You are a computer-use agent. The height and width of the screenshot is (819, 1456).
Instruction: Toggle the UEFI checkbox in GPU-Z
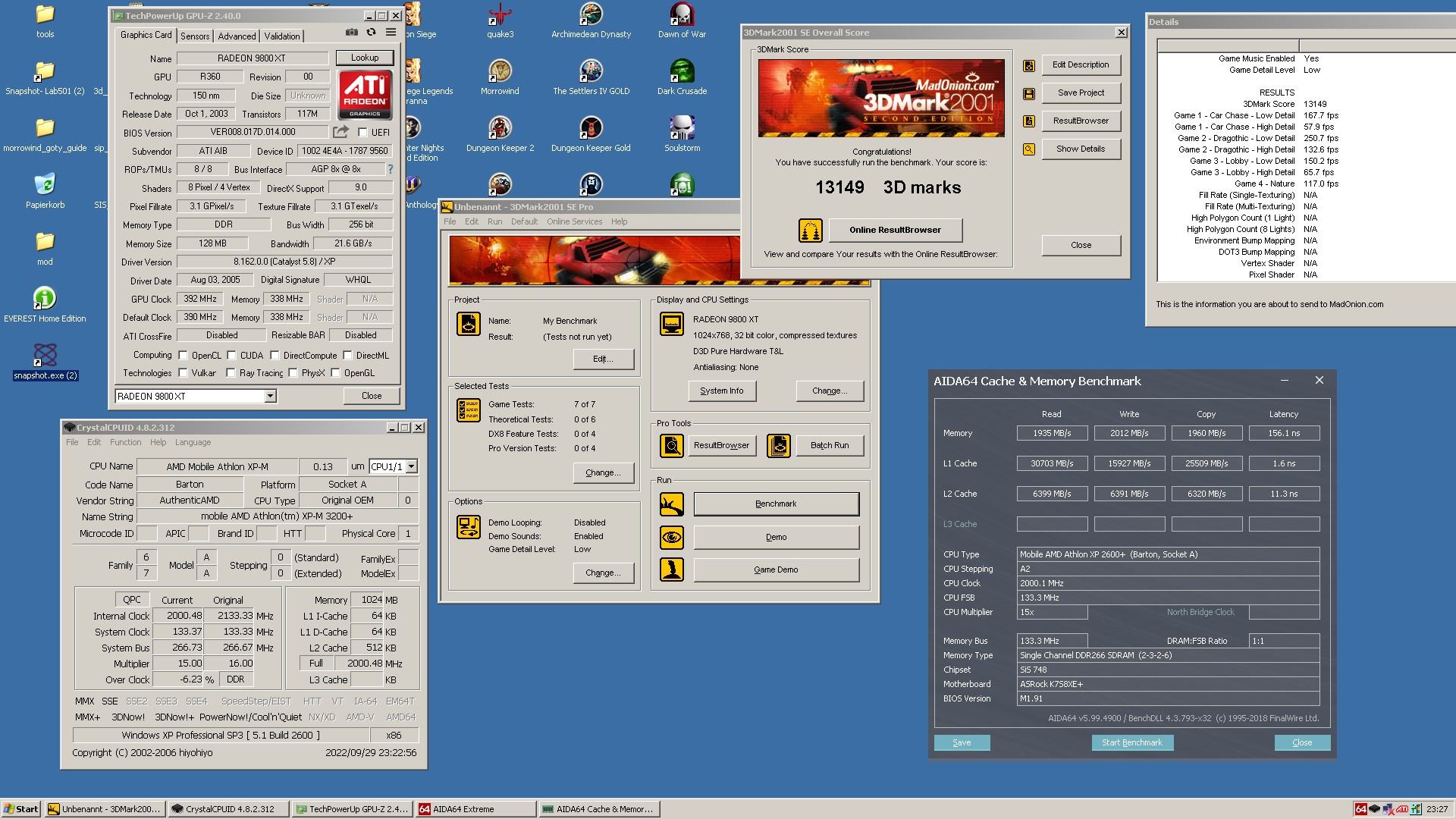[362, 133]
